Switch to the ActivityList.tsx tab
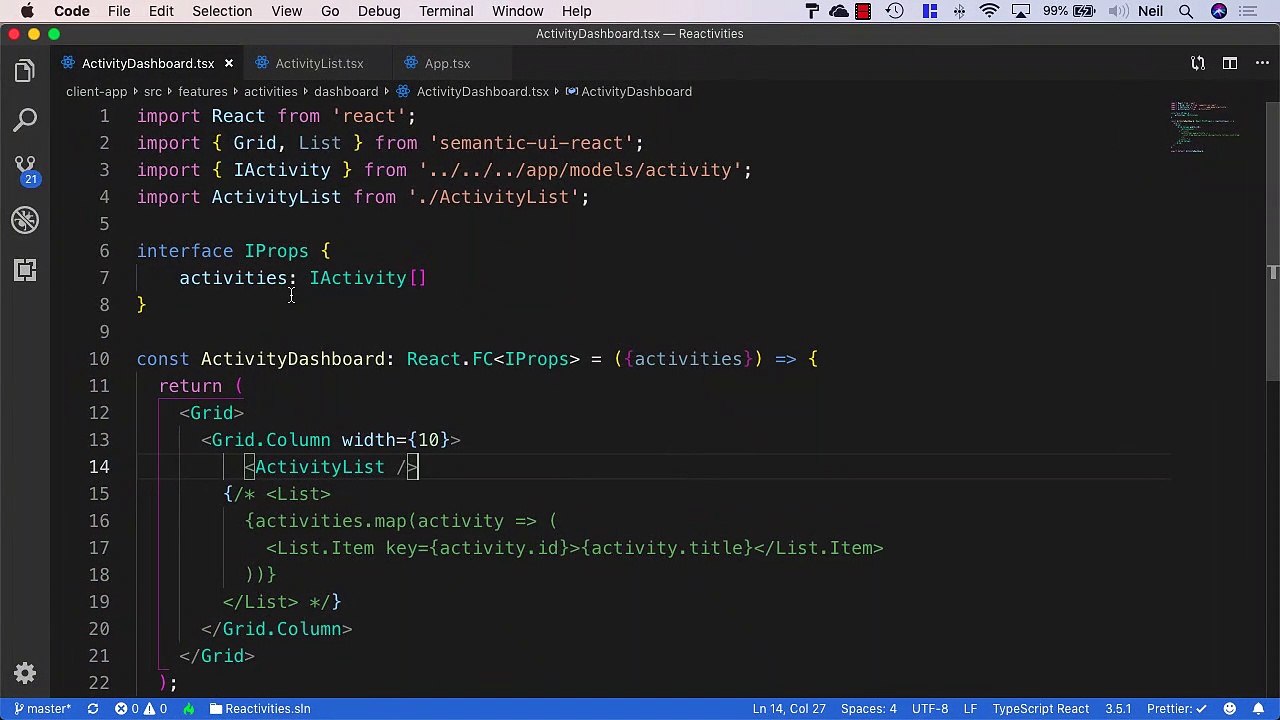Image resolution: width=1280 pixels, height=720 pixels. (x=319, y=63)
